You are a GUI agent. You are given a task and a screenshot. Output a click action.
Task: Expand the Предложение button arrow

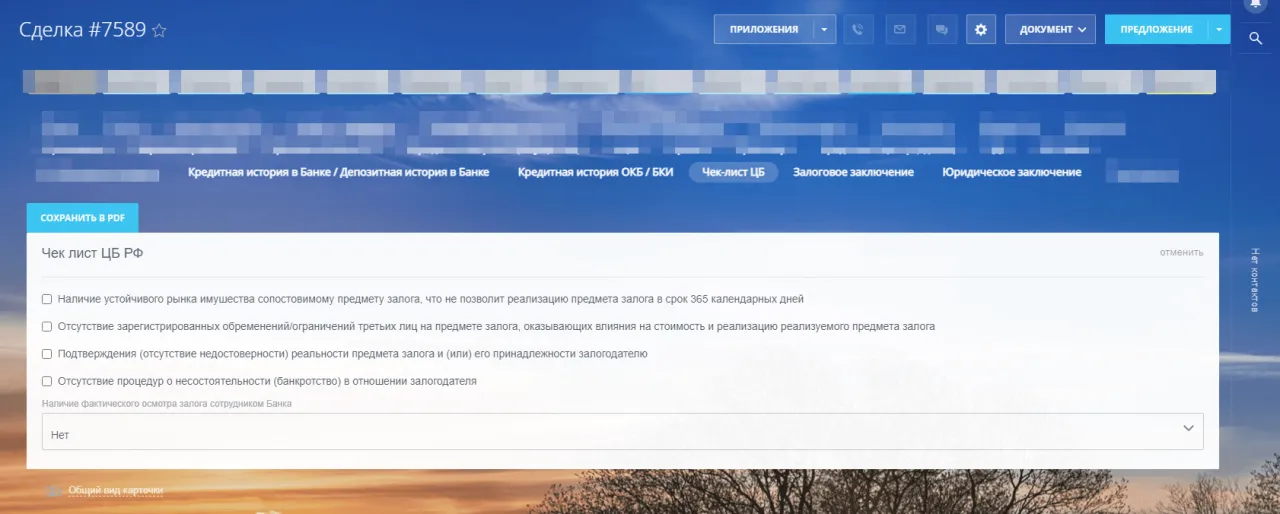pos(1219,30)
